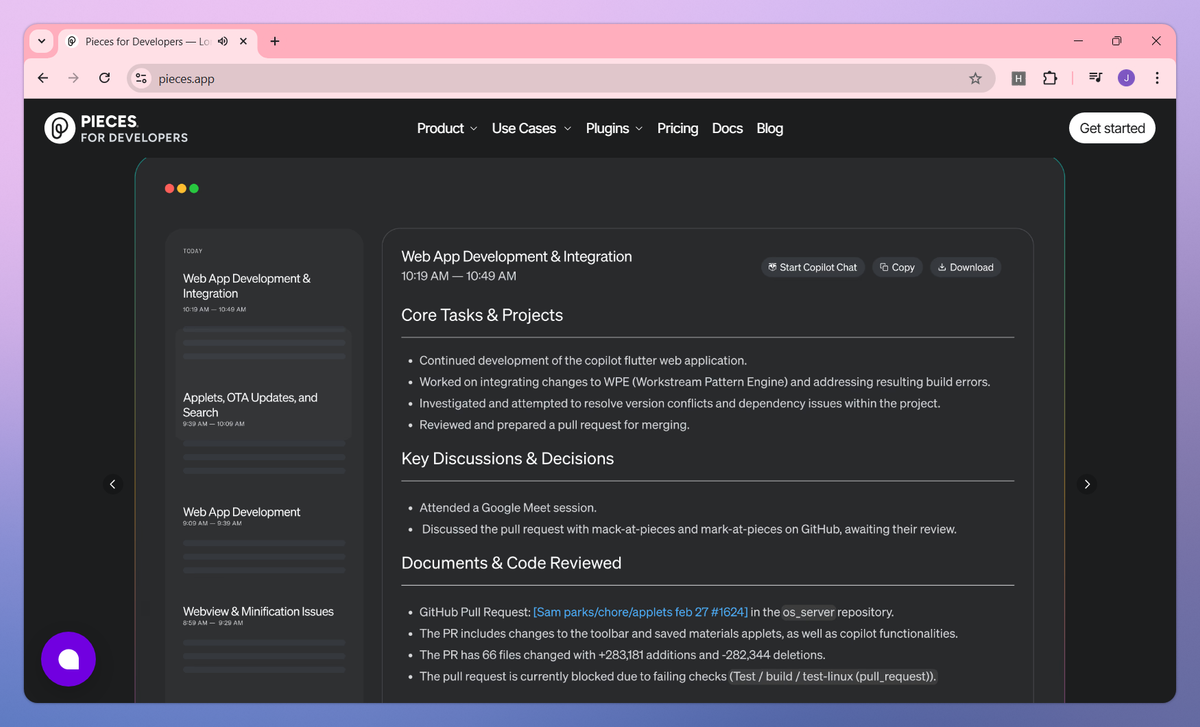
Task: Expand the Use Cases dropdown
Action: pyautogui.click(x=531, y=129)
